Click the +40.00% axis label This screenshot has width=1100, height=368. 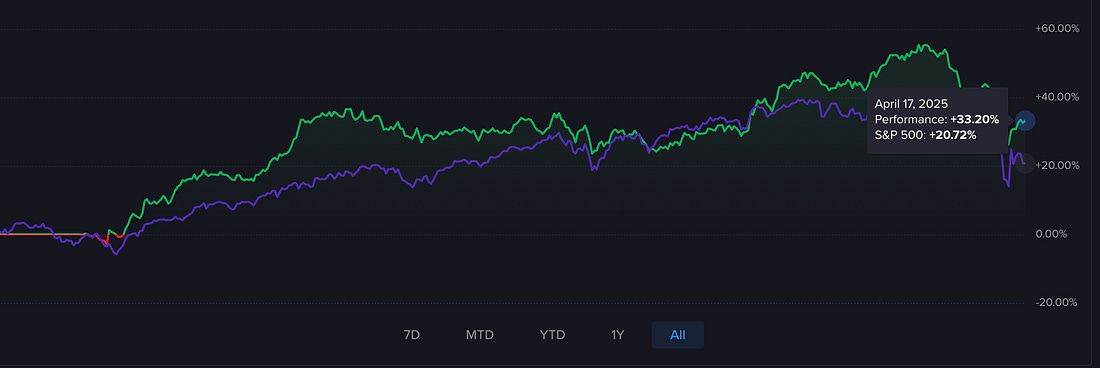click(1057, 97)
